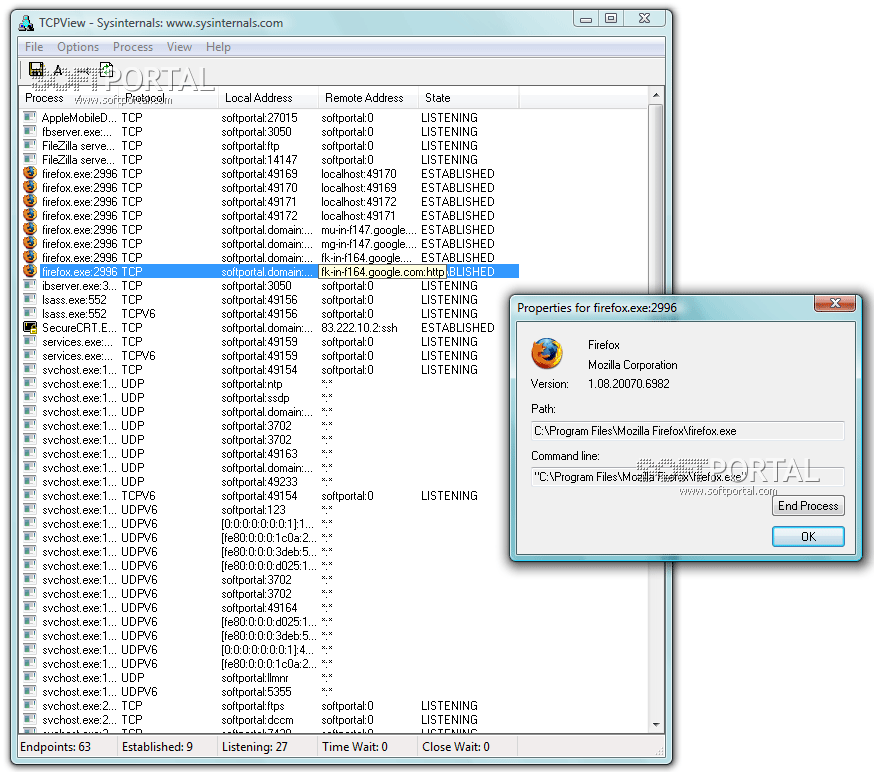Click the End Process button
This screenshot has height=772, width=874.
coord(808,506)
